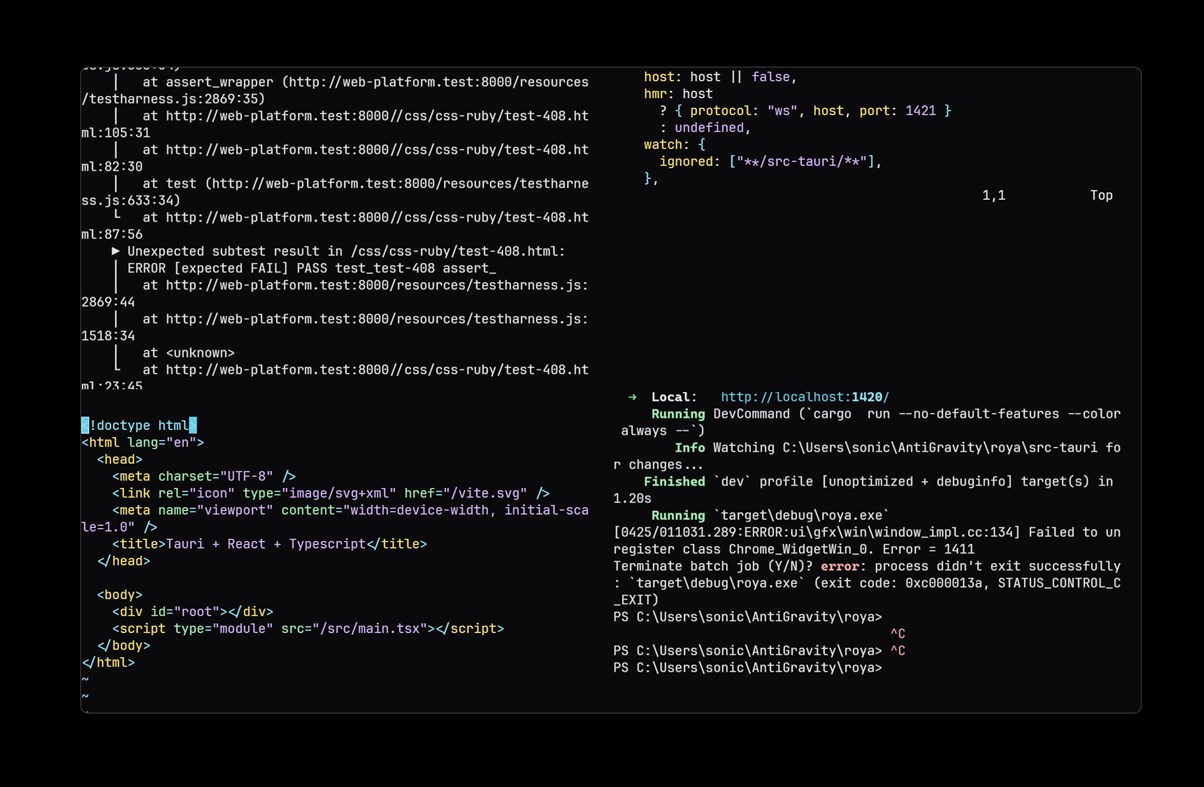Click the 'Running DevCommand (`cargo run' line

(x=886, y=414)
